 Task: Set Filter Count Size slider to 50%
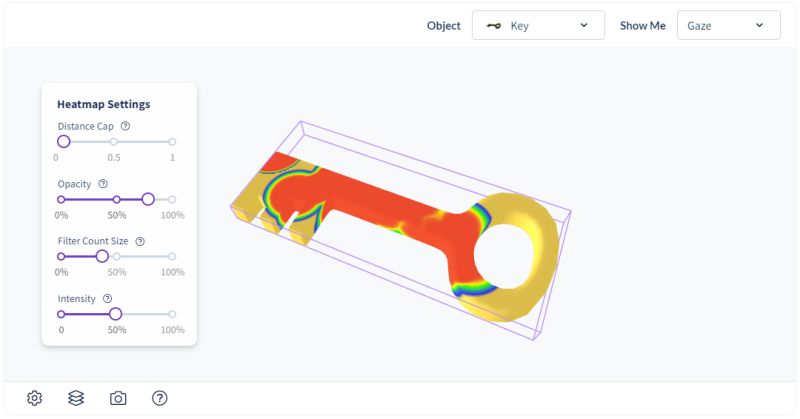tap(117, 256)
